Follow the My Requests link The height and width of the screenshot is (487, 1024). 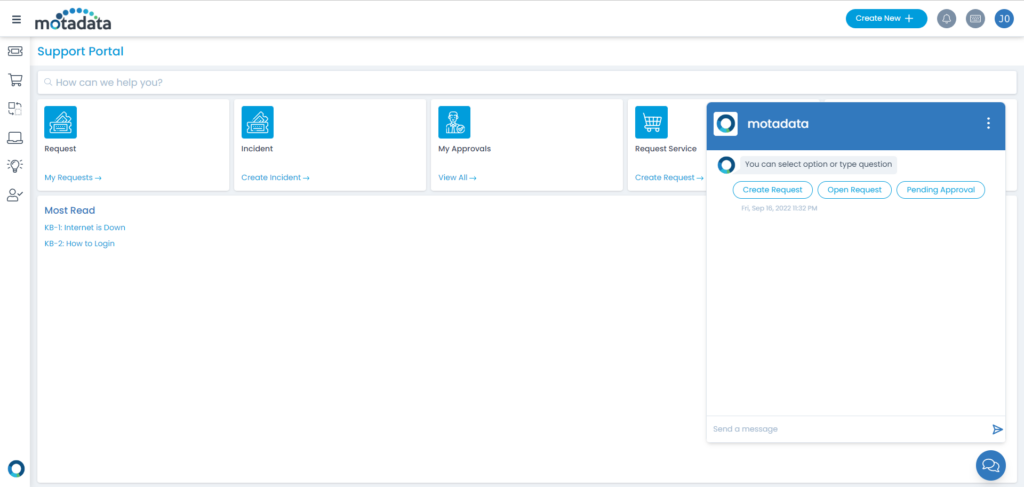(73, 178)
